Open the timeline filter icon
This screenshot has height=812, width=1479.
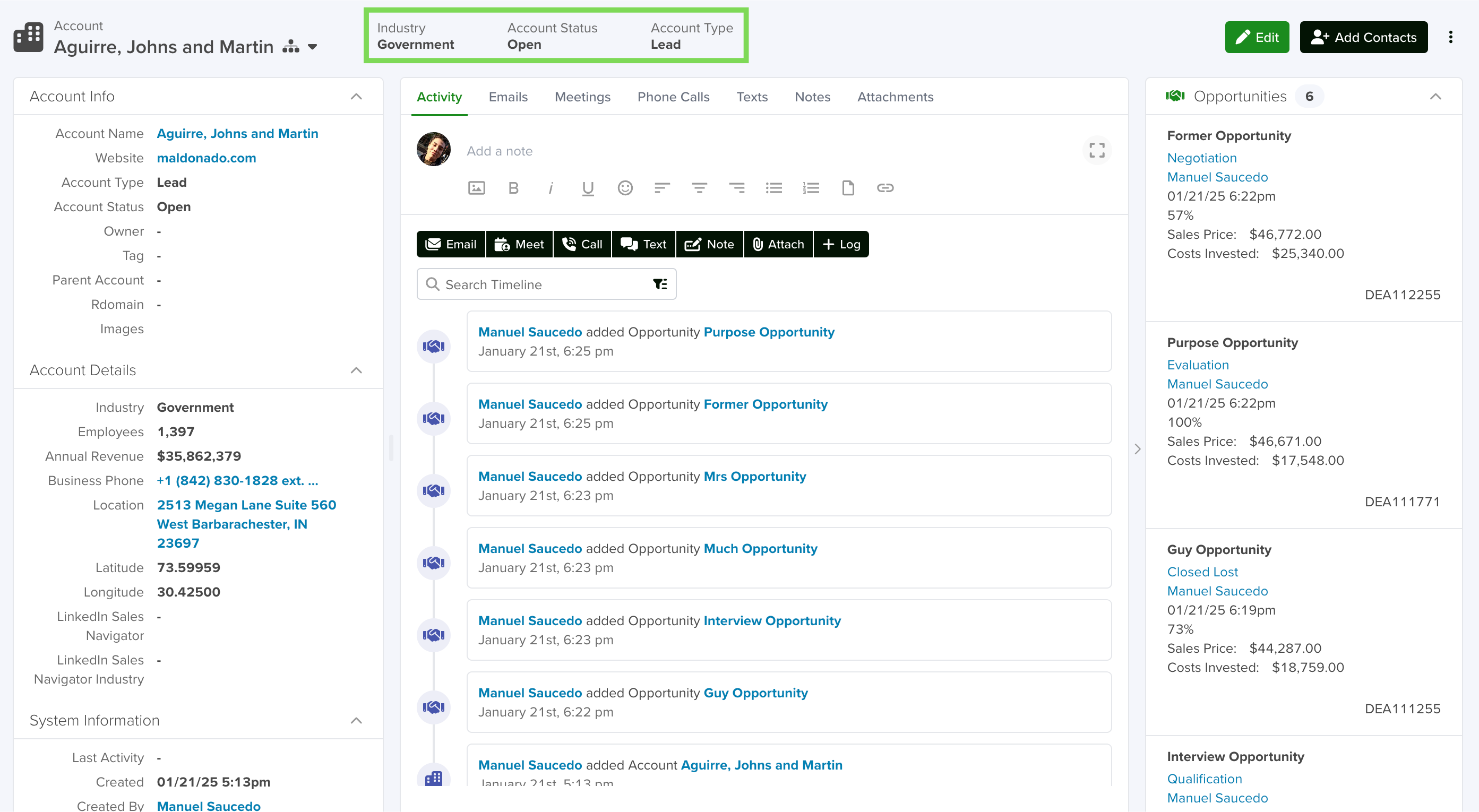pos(660,284)
